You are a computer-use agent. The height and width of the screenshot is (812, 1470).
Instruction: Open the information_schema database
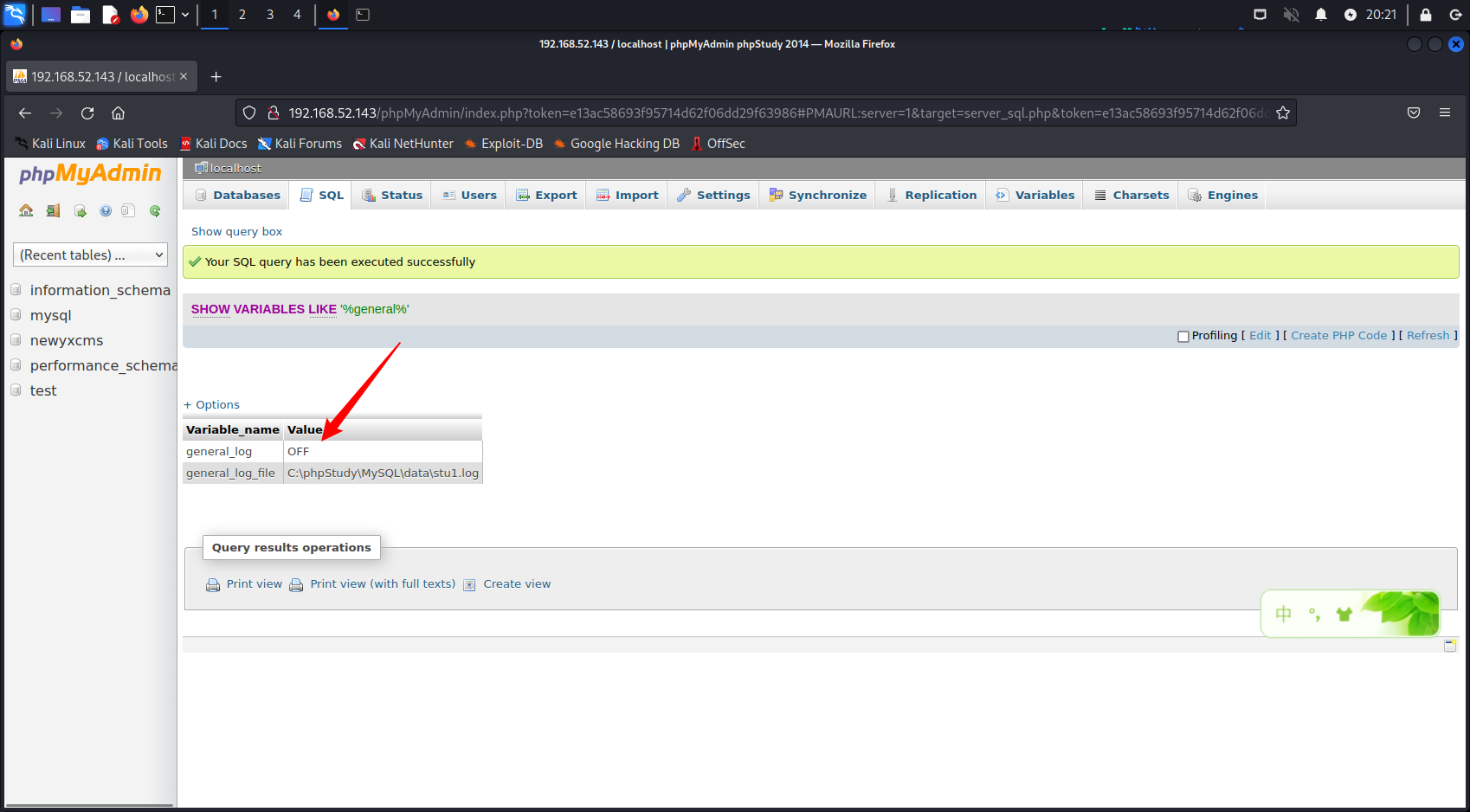click(100, 290)
